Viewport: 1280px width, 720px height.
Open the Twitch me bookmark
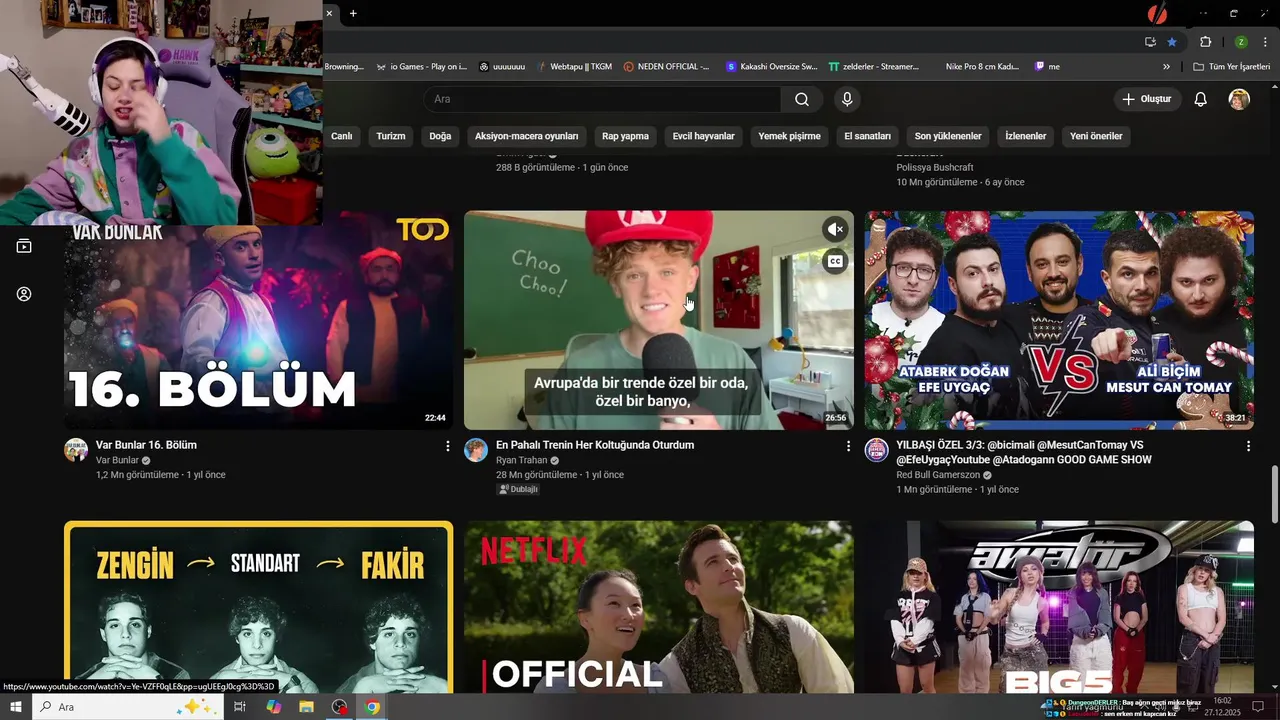click(x=1047, y=67)
